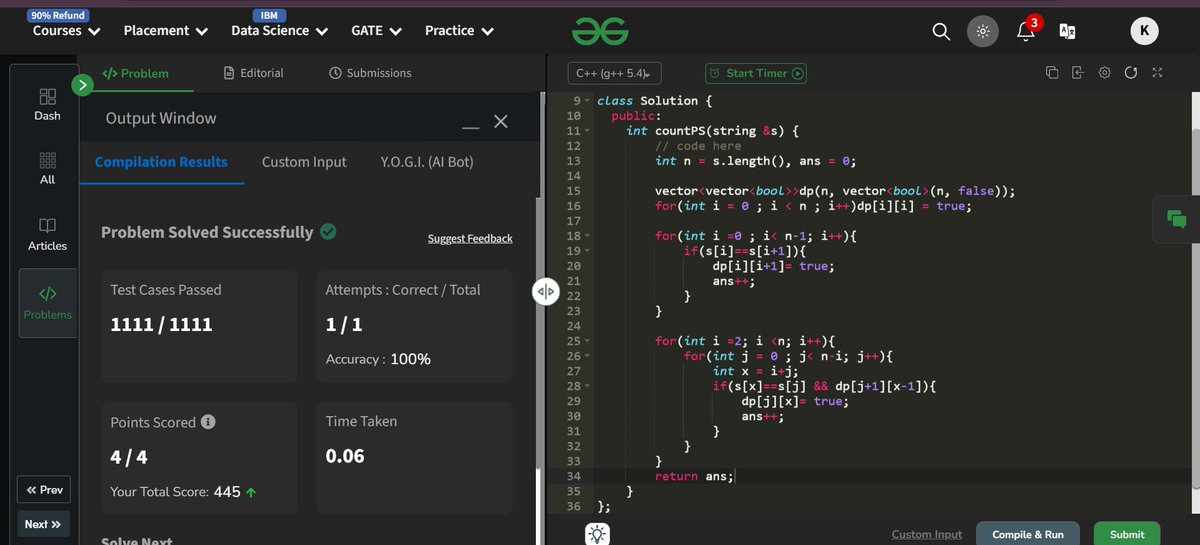The image size is (1200, 545).
Task: Click the Custom Input link below the editor
Action: [927, 535]
